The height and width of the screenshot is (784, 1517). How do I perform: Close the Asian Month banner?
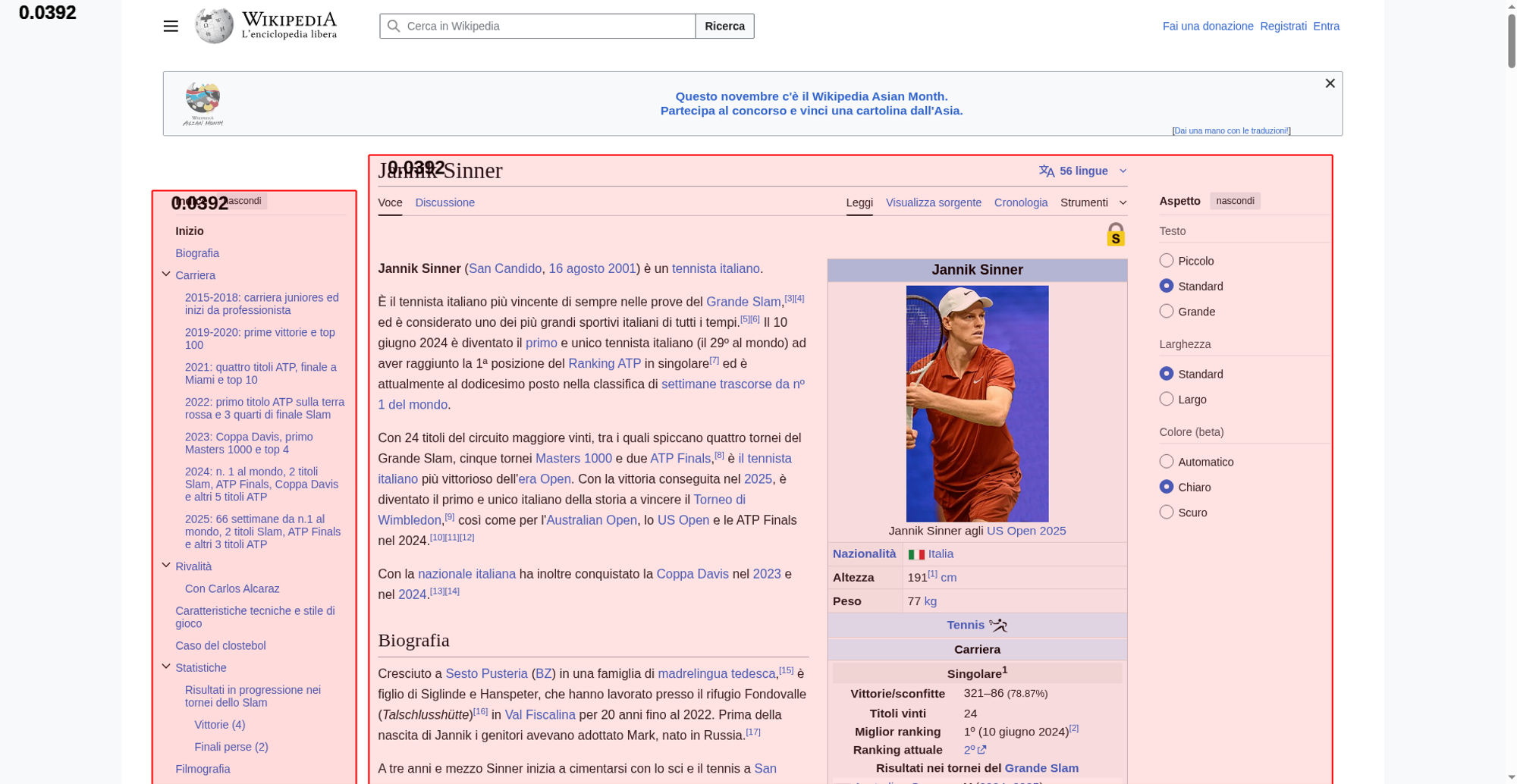tap(1330, 83)
